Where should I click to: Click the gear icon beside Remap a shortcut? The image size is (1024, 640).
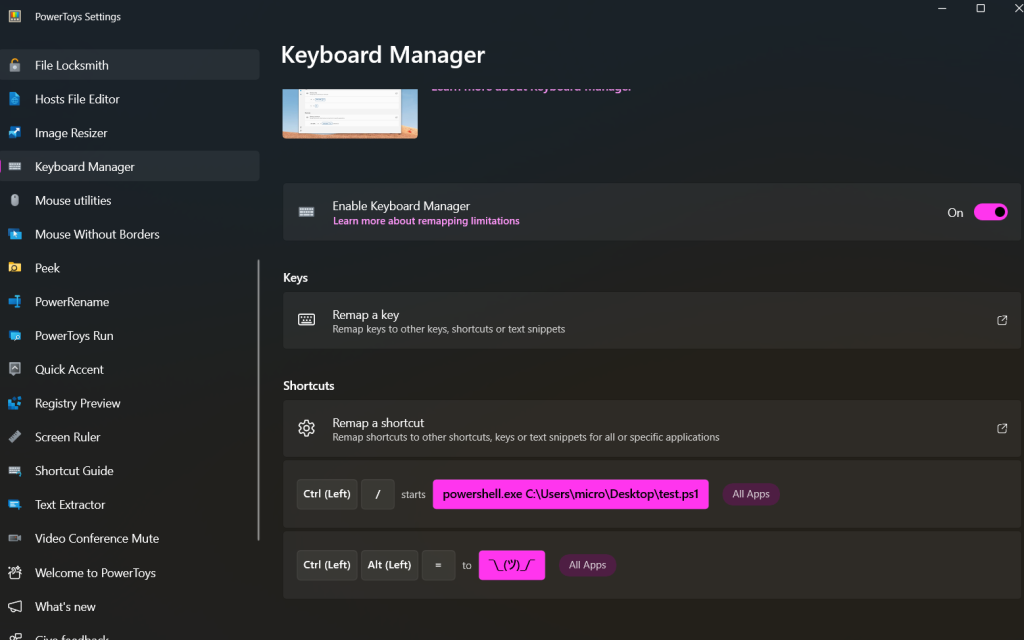(x=306, y=427)
